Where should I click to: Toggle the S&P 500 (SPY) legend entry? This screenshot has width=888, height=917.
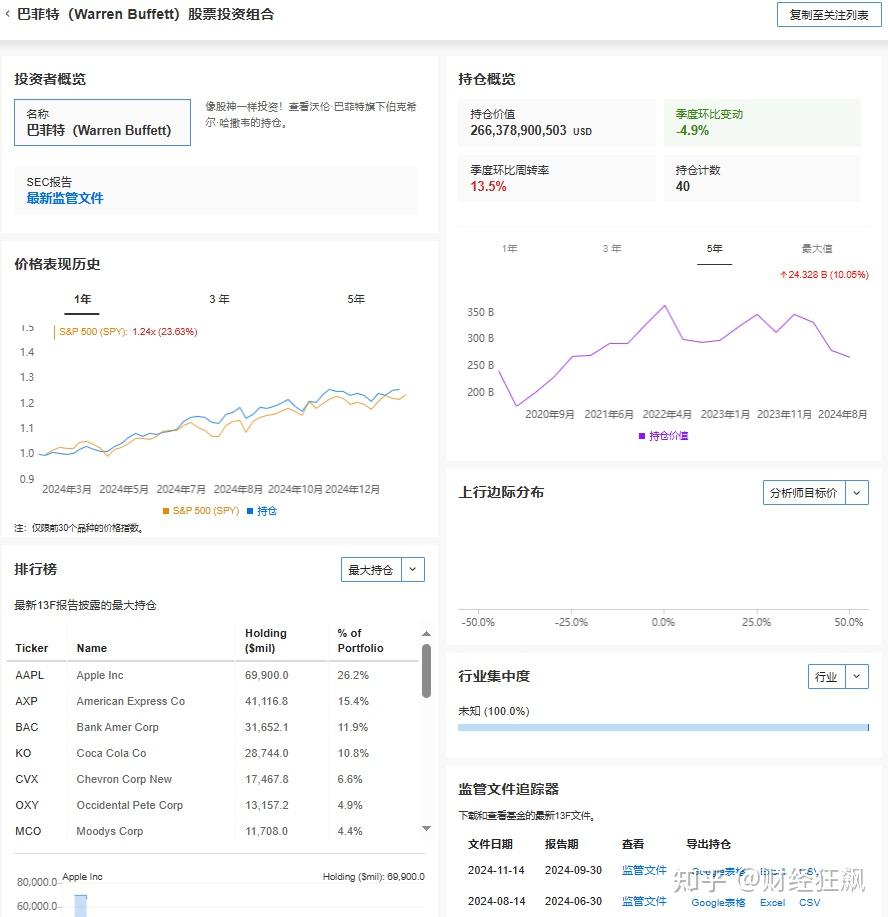[x=201, y=511]
